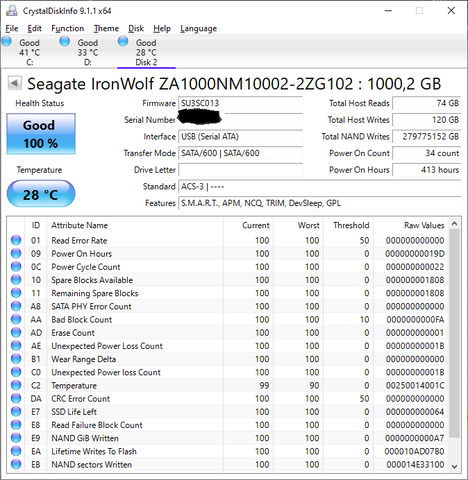The image size is (468, 480).
Task: Click status orb for NAND GiB Written
Action: coord(16,438)
